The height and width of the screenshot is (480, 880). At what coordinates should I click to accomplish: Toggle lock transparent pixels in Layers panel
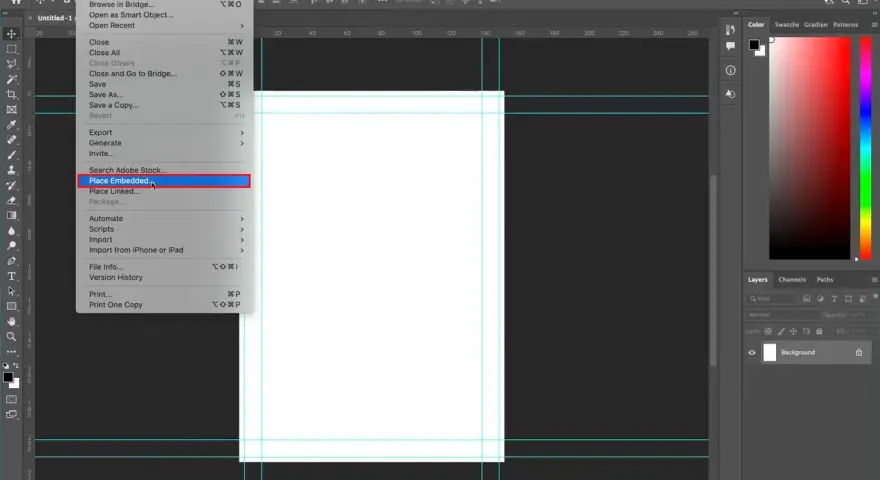pyautogui.click(x=768, y=331)
